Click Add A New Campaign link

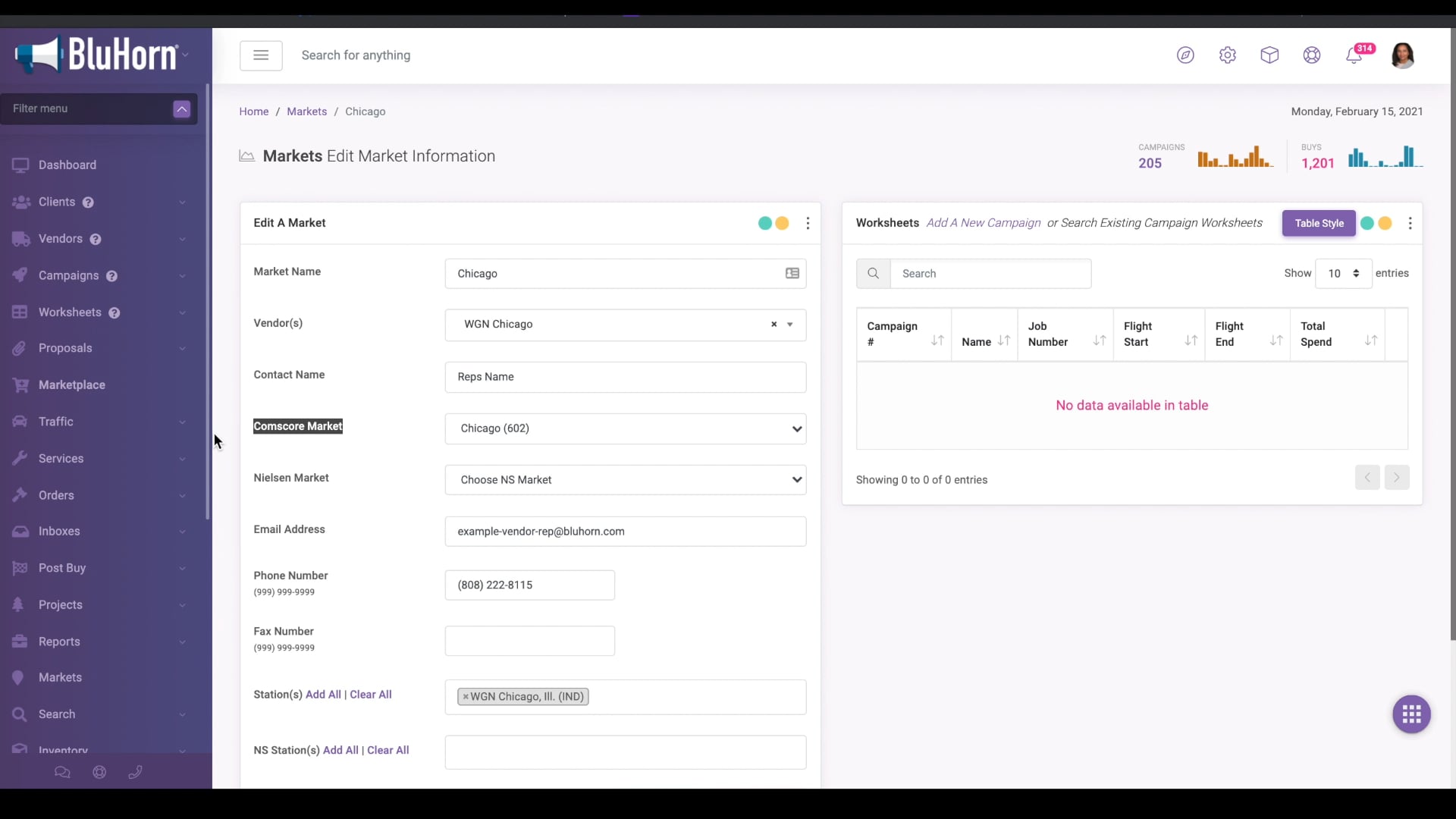tap(984, 223)
